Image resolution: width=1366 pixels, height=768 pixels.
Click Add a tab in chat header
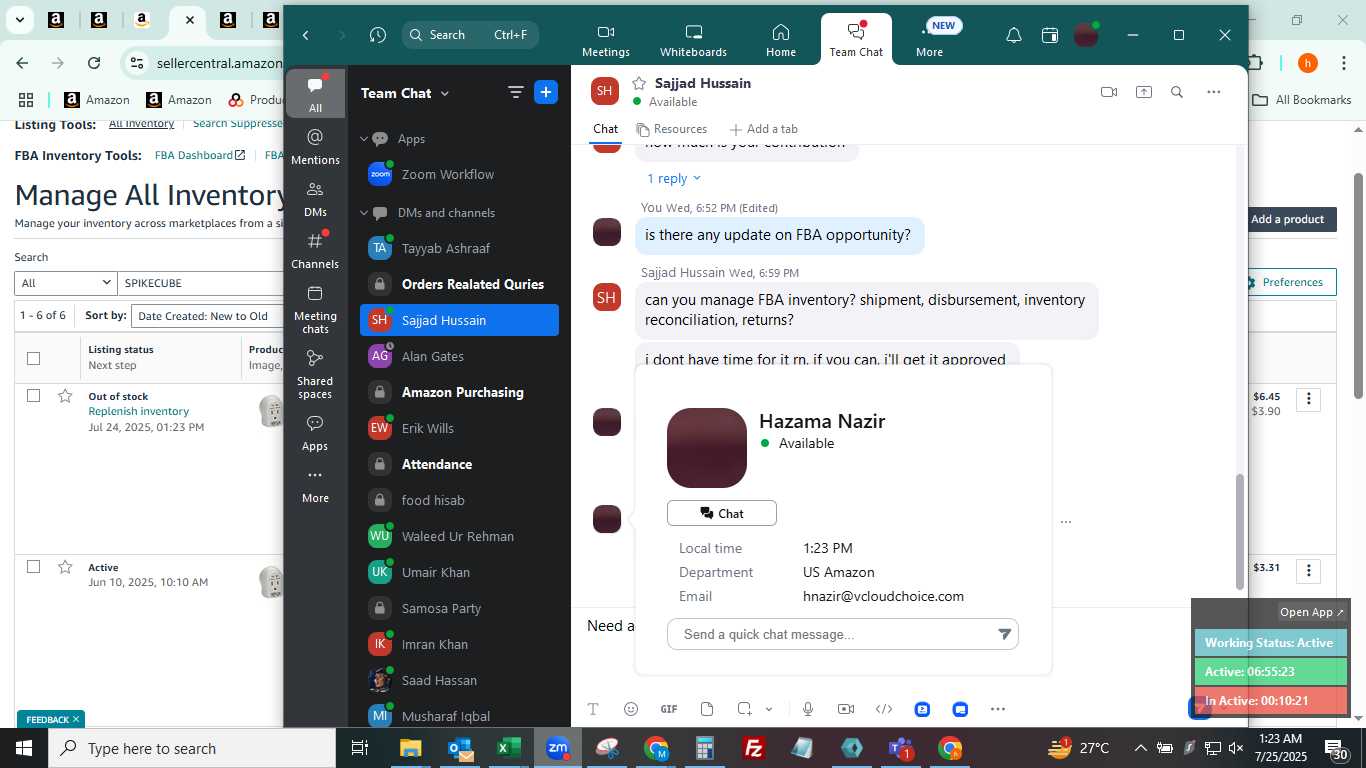tap(763, 129)
